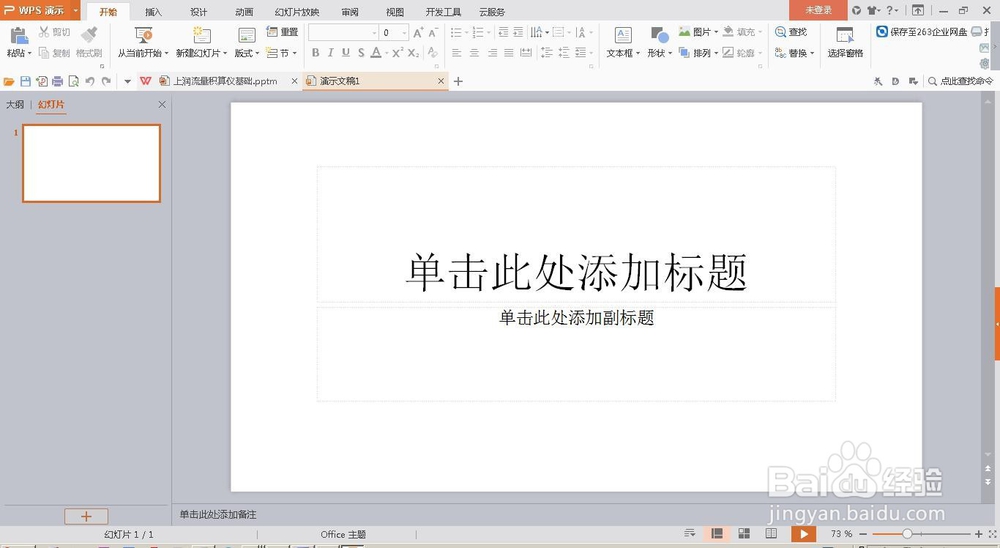Click the Format Painter (格式刷) icon
Viewport: 1000px width, 548px height.
(89, 34)
